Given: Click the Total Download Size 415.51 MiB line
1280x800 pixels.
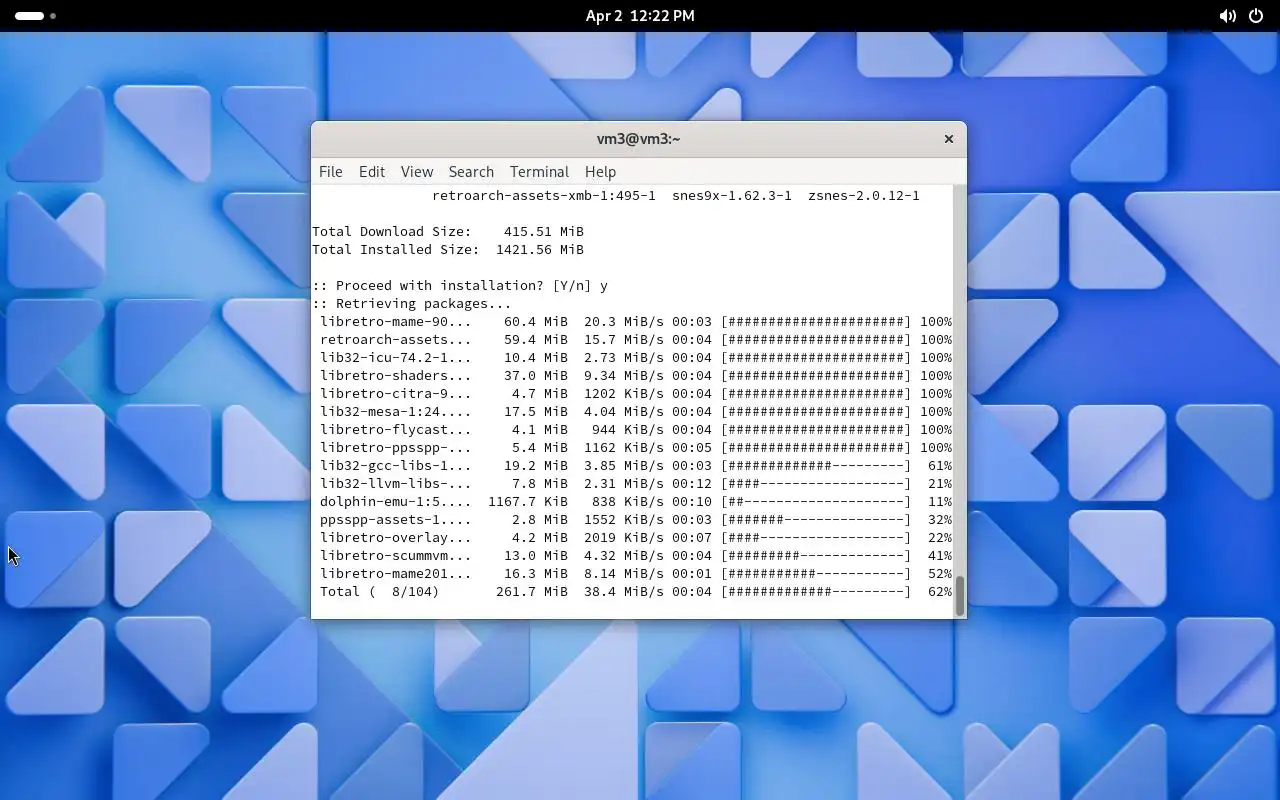Looking at the screenshot, I should click(448, 232).
